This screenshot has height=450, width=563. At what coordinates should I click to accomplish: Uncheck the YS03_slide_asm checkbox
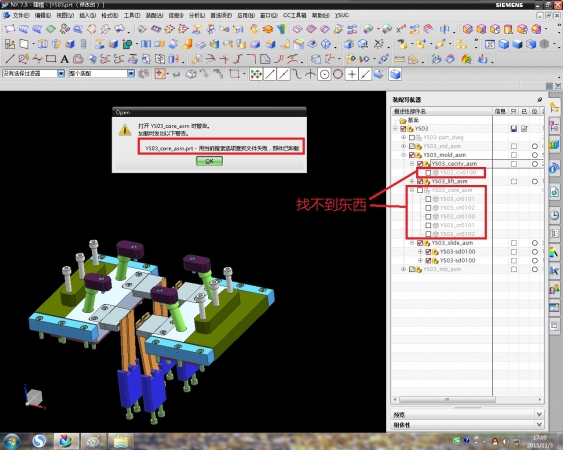(x=420, y=243)
